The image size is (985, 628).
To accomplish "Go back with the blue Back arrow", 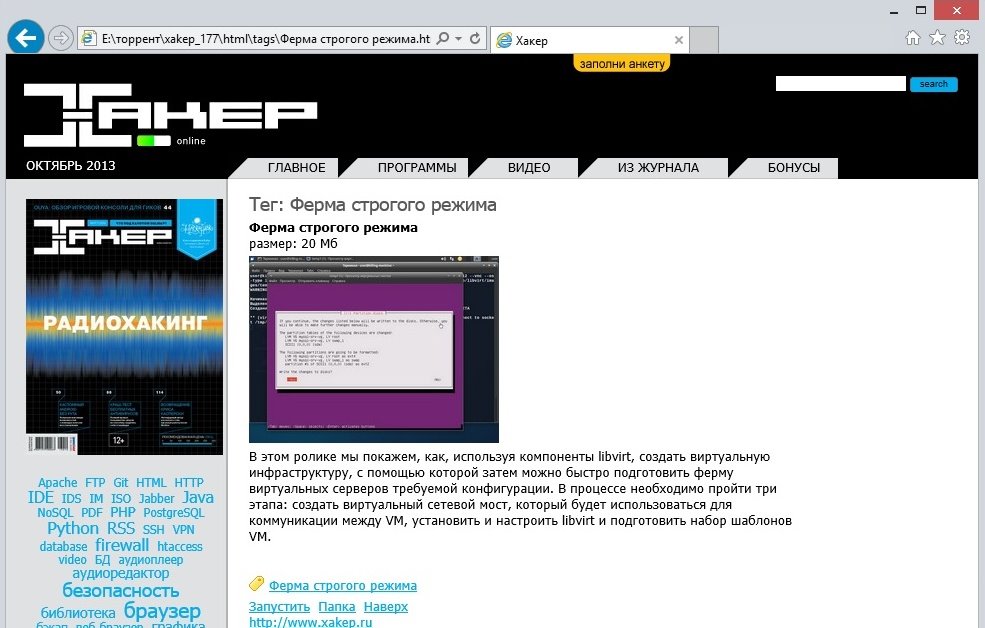I will pos(26,38).
